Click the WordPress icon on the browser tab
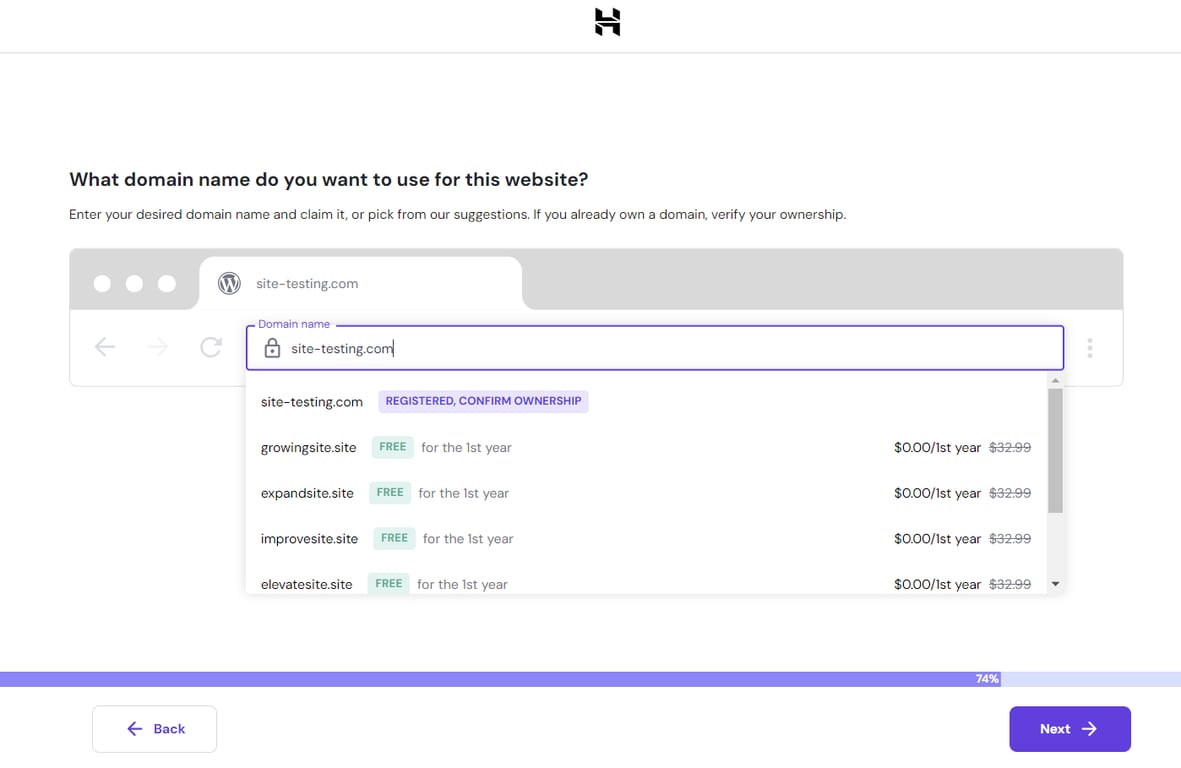The height and width of the screenshot is (768, 1181). pyautogui.click(x=228, y=283)
